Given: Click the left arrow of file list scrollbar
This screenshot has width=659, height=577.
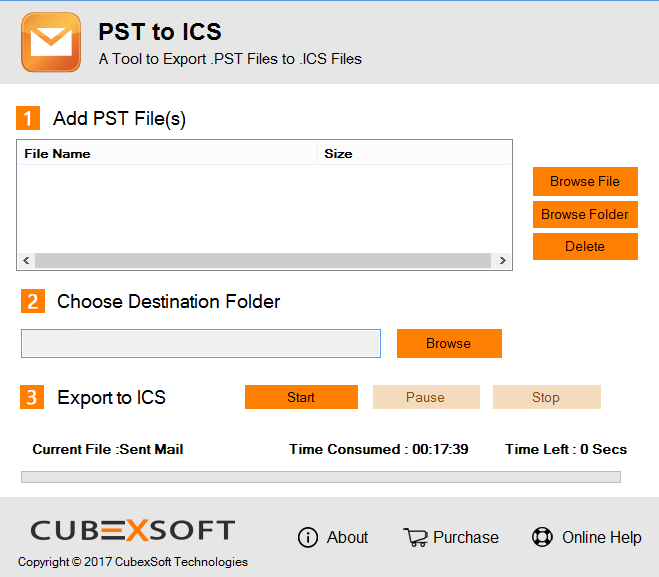Looking at the screenshot, I should point(26,261).
